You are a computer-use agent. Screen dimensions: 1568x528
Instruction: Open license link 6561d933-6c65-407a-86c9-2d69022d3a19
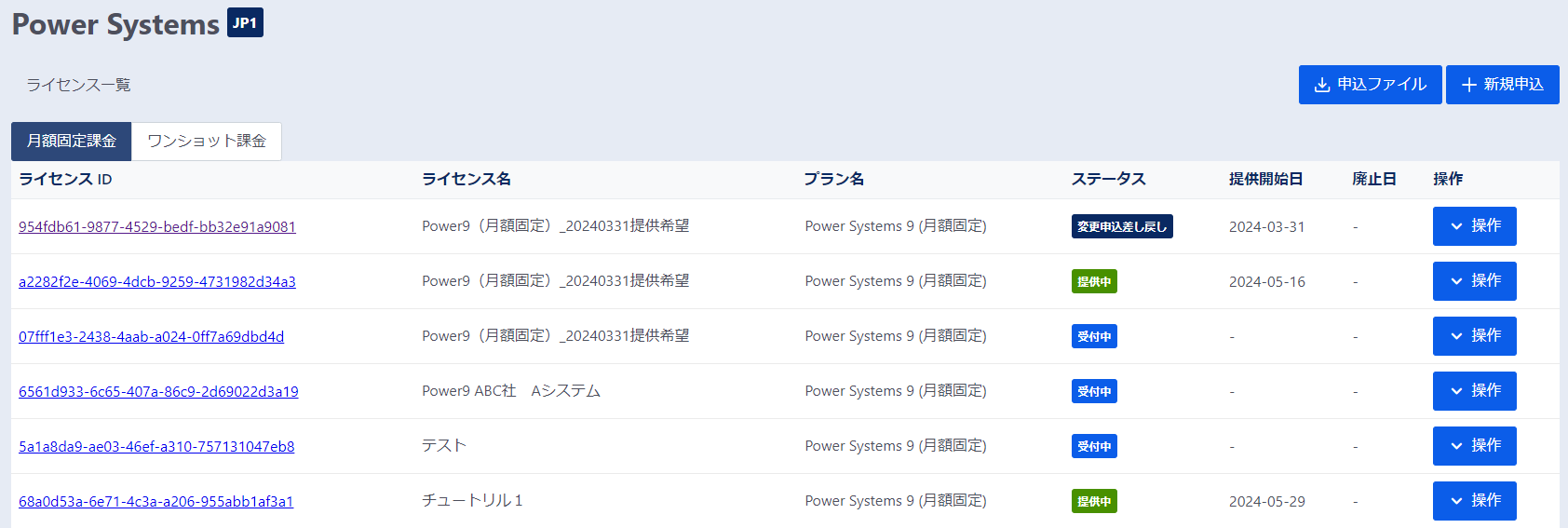158,392
